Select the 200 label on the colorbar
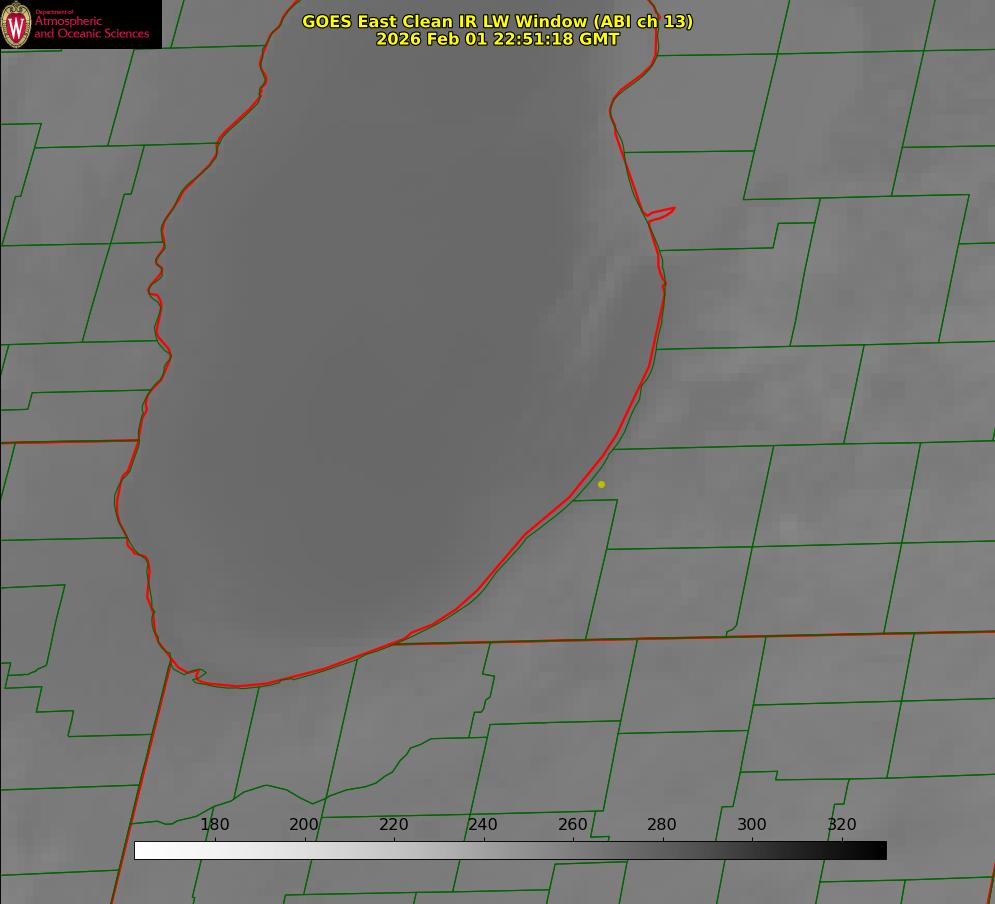 pyautogui.click(x=304, y=824)
